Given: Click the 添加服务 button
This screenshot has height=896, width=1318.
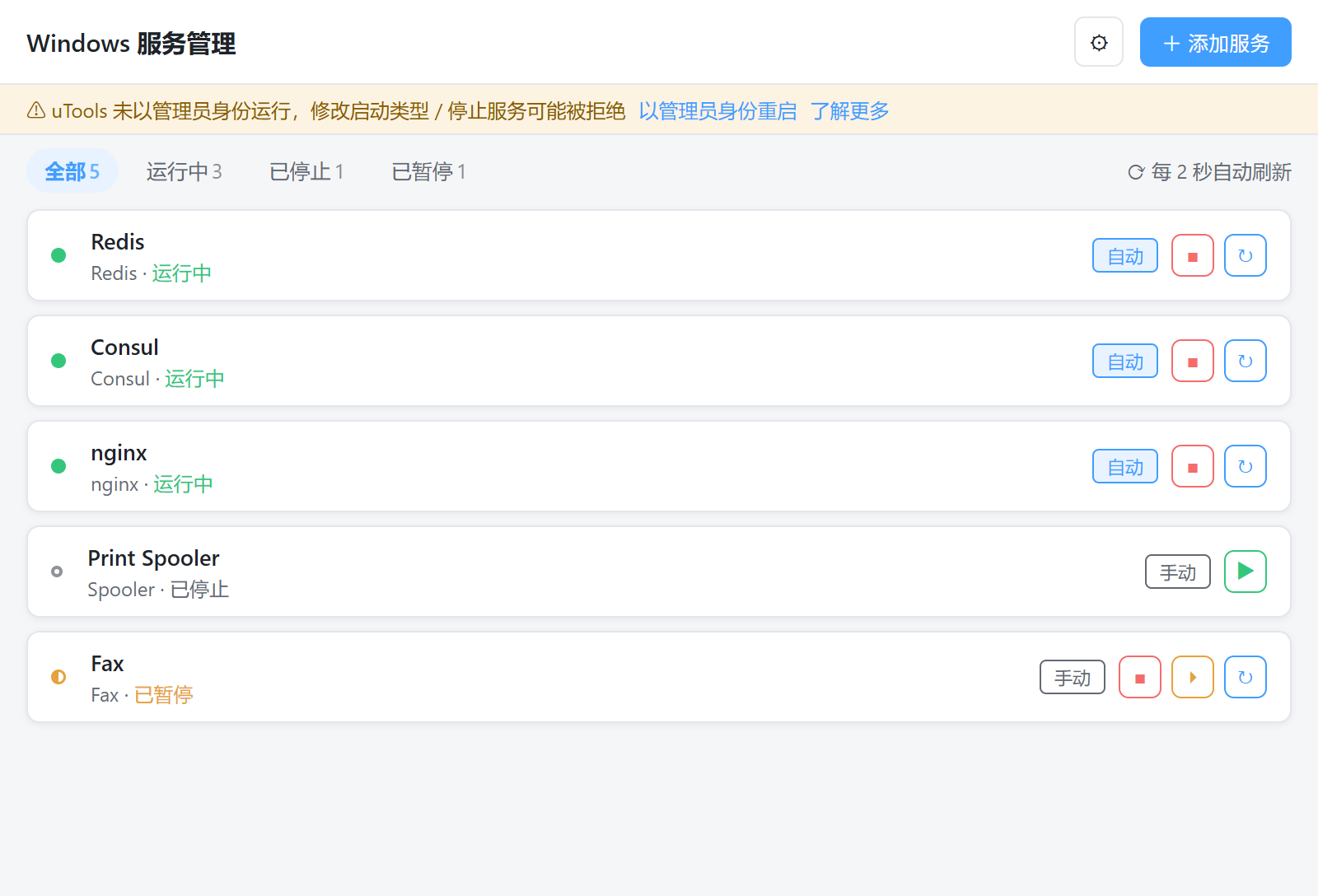Looking at the screenshot, I should point(1216,42).
